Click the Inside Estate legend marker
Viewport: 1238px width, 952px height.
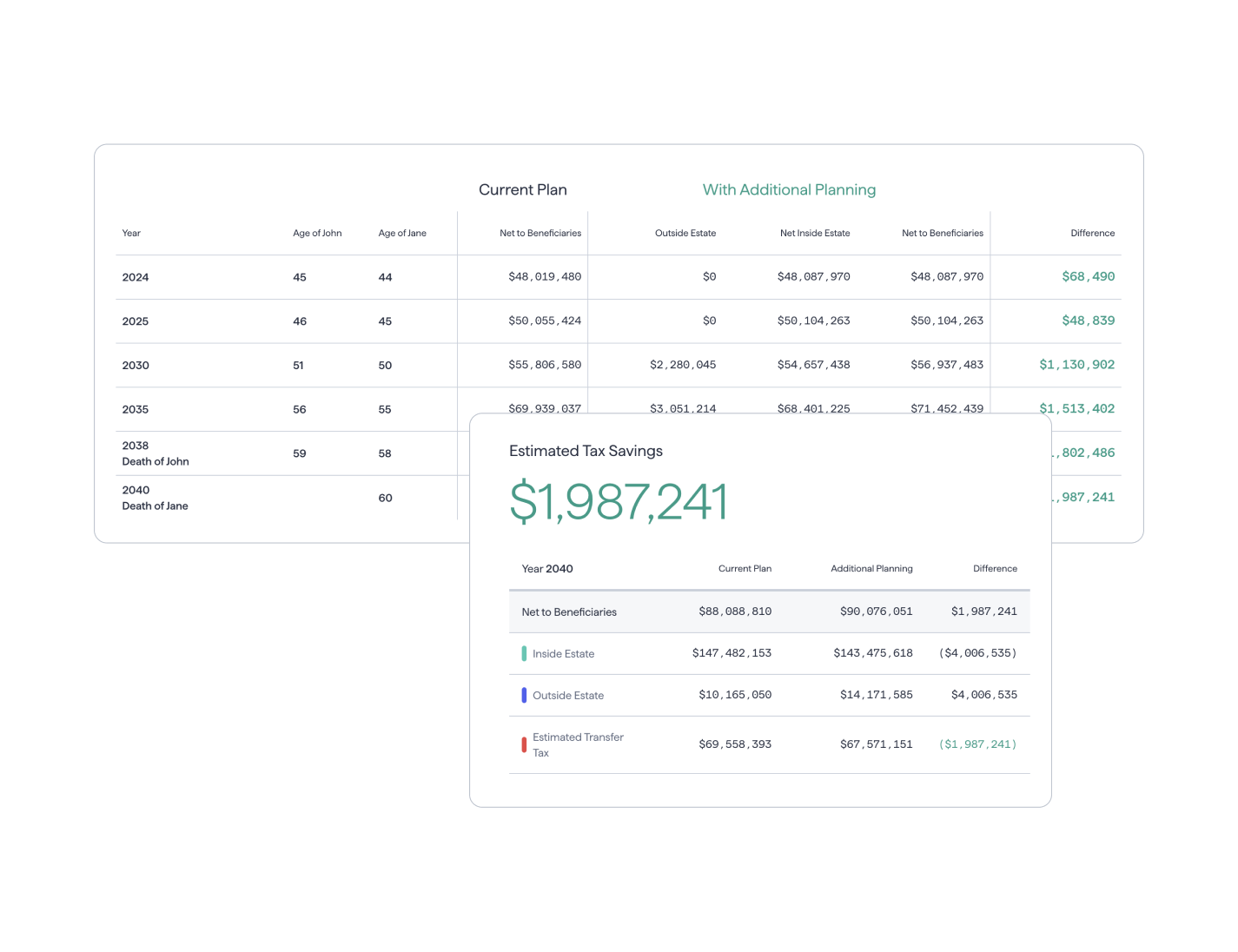pyautogui.click(x=523, y=652)
